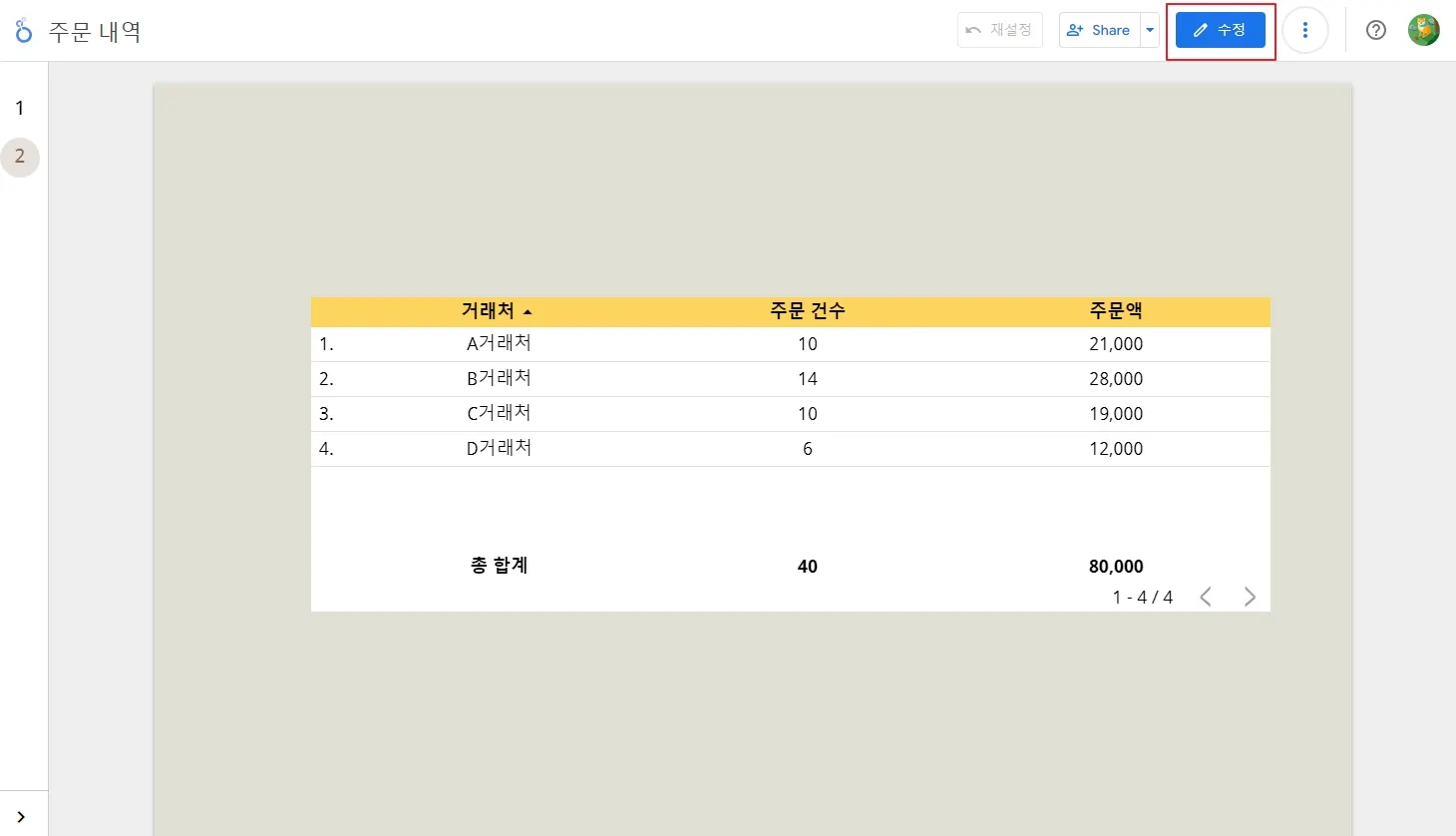Click the 수정 edit button
This screenshot has width=1456, height=836.
click(x=1221, y=30)
